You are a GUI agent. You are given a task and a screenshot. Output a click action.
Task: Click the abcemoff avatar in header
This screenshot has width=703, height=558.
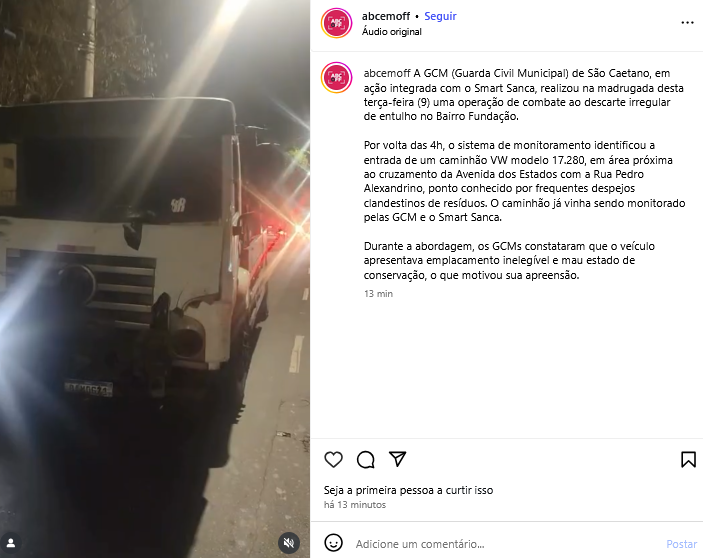[x=336, y=23]
